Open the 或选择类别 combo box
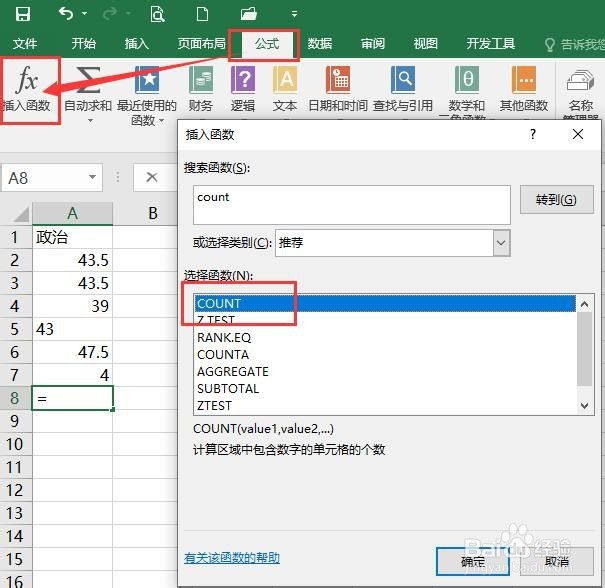Image resolution: width=605 pixels, height=588 pixels. (393, 243)
